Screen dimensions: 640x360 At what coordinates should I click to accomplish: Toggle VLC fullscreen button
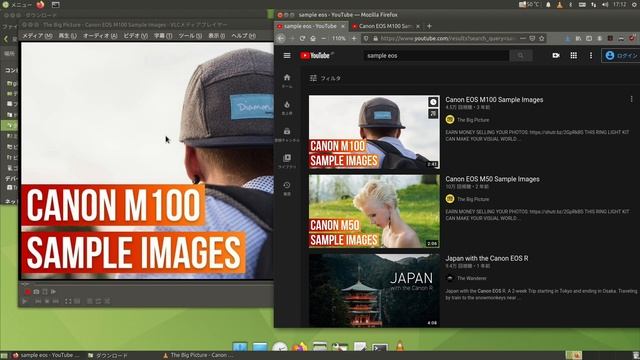(x=68, y=301)
